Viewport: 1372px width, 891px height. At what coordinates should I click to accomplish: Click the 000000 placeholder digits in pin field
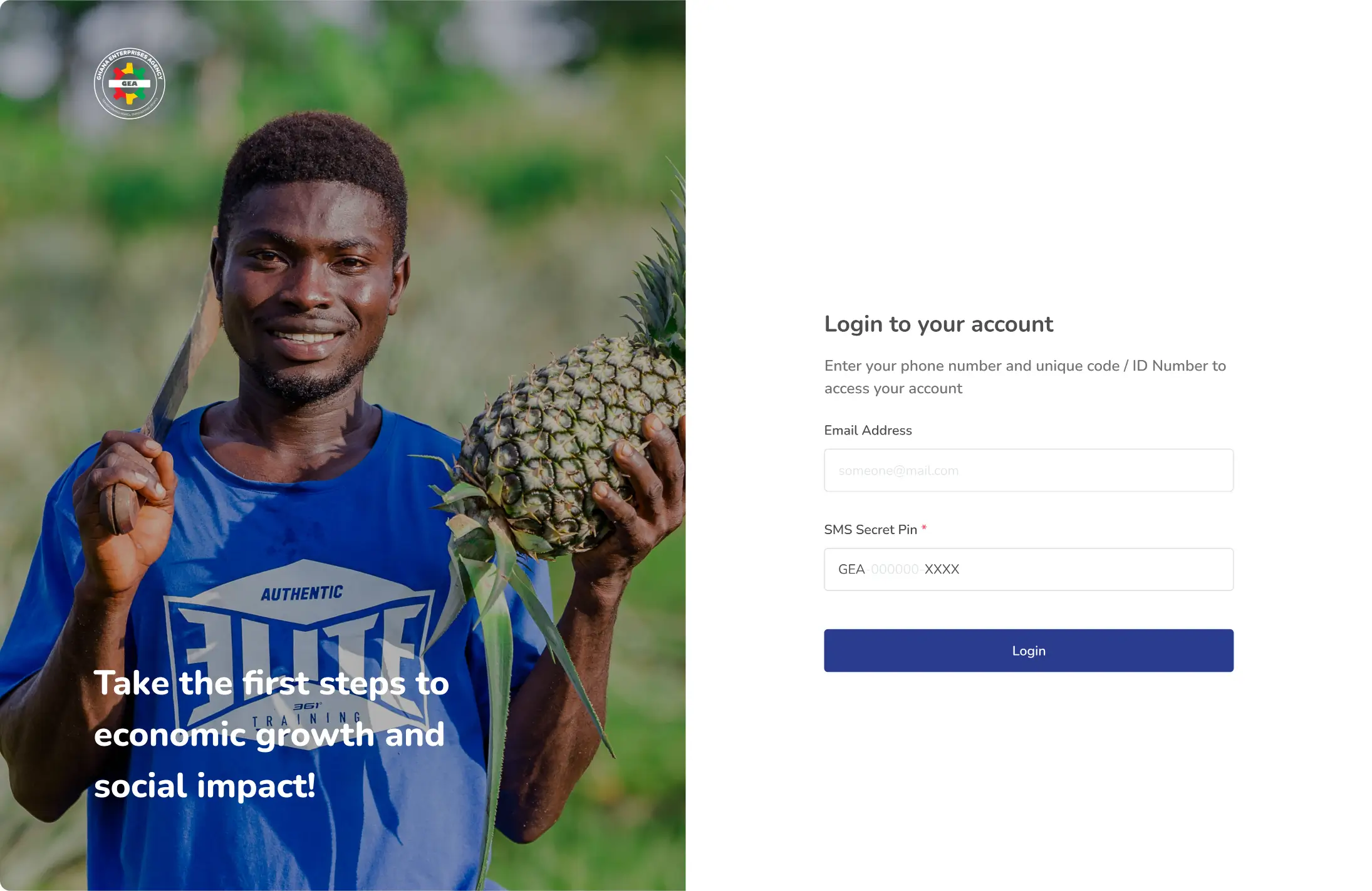895,569
